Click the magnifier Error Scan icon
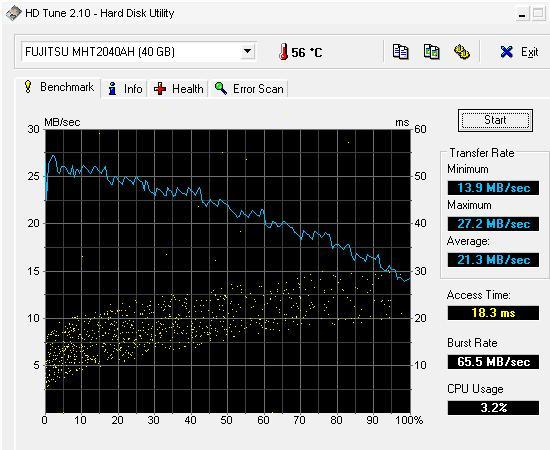The image size is (550, 450). click(221, 88)
